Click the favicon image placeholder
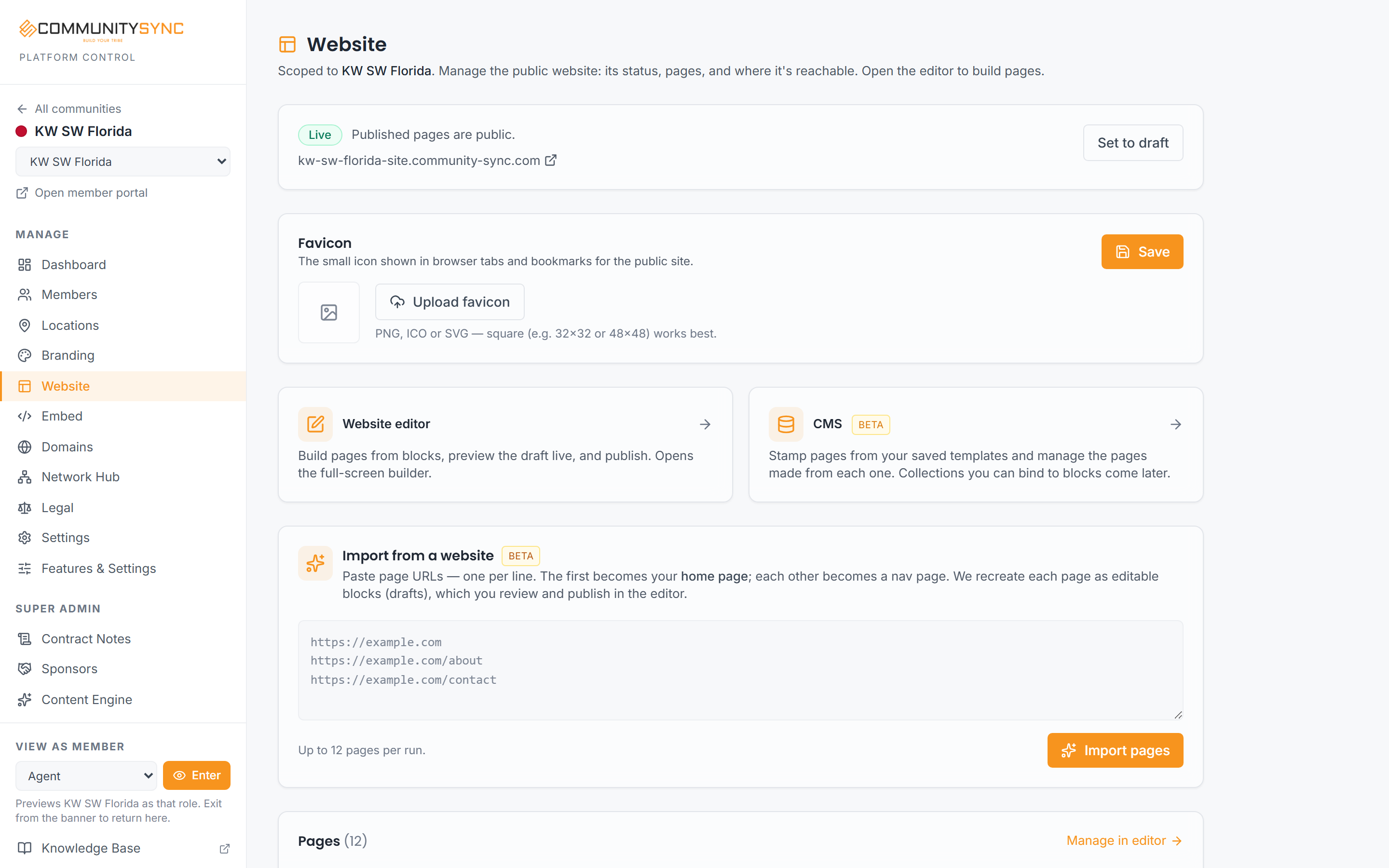Image resolution: width=1389 pixels, height=868 pixels. 329,312
